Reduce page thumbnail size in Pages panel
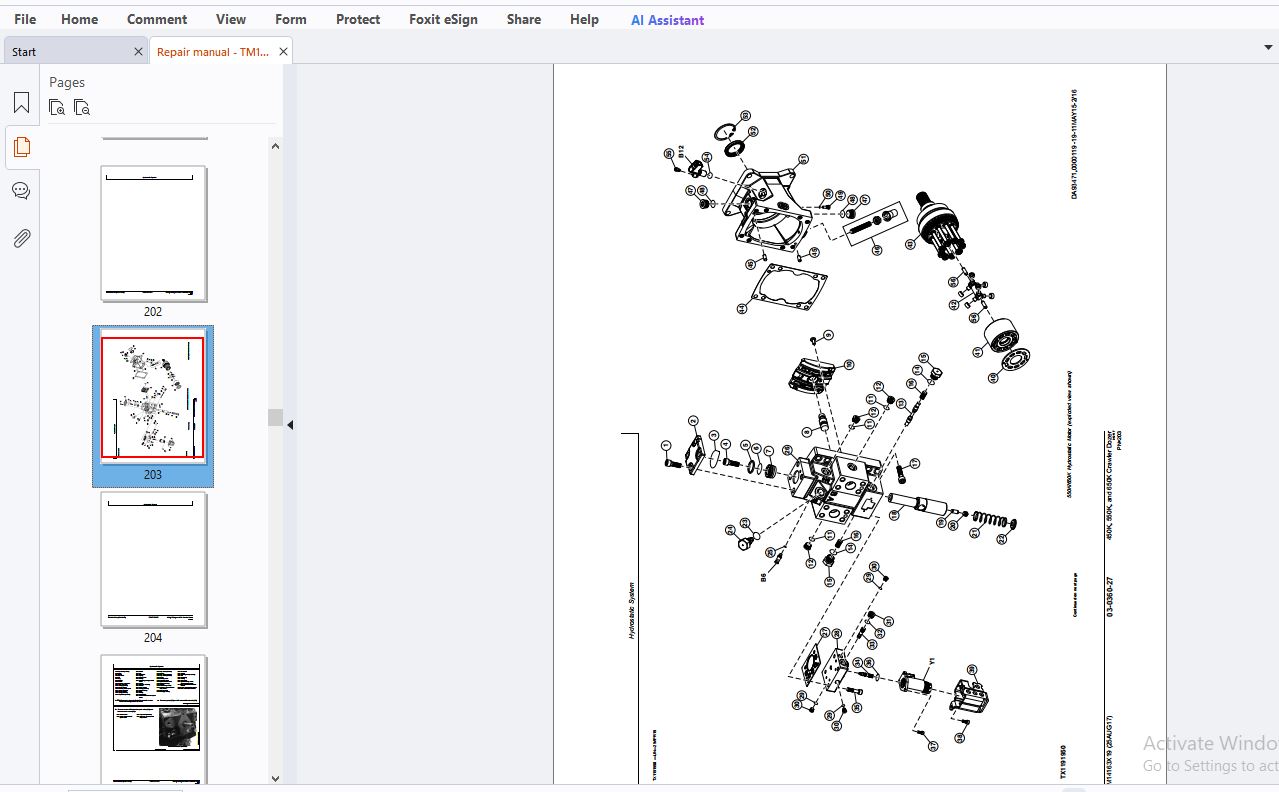1279x792 pixels. pos(82,108)
